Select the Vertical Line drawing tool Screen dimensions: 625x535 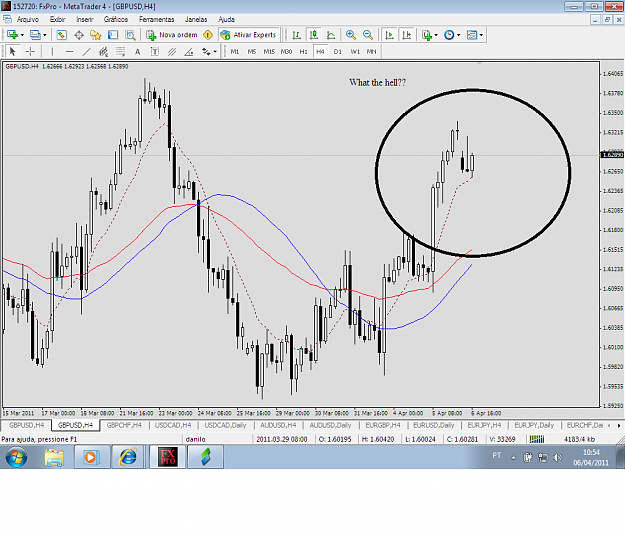(x=52, y=51)
